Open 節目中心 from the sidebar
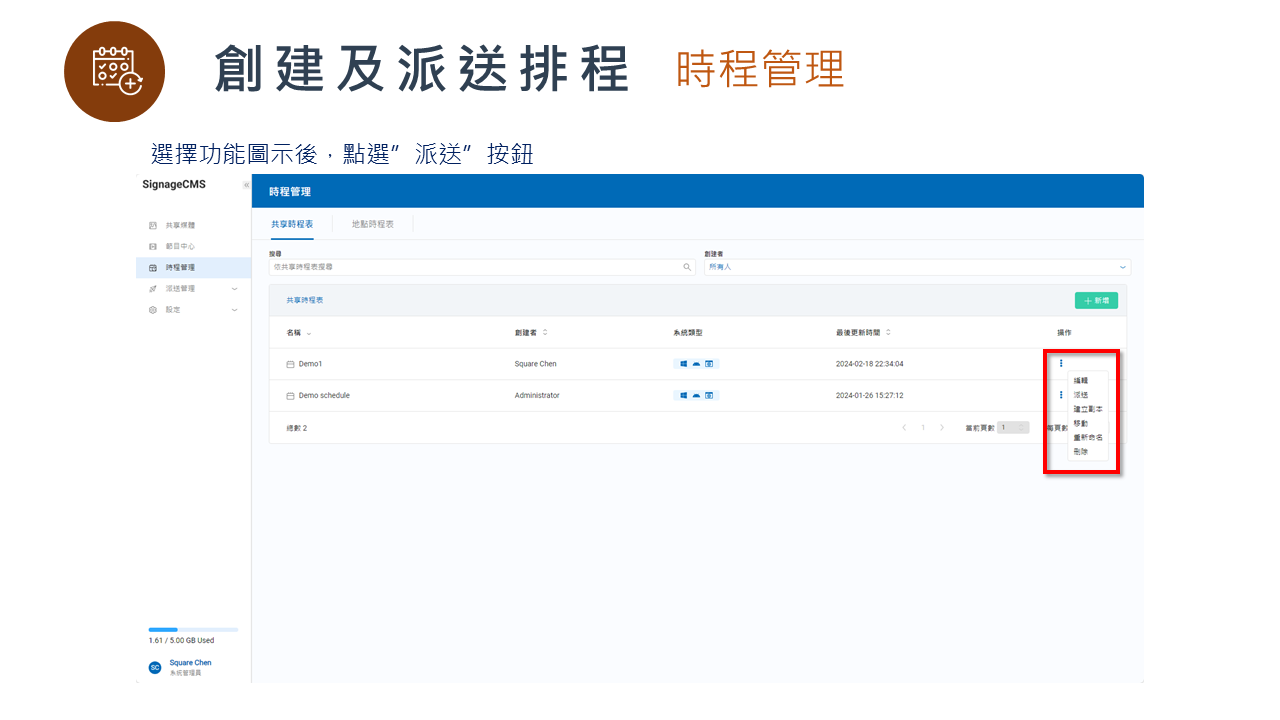Image resolution: width=1280 pixels, height=720 pixels. pos(180,246)
